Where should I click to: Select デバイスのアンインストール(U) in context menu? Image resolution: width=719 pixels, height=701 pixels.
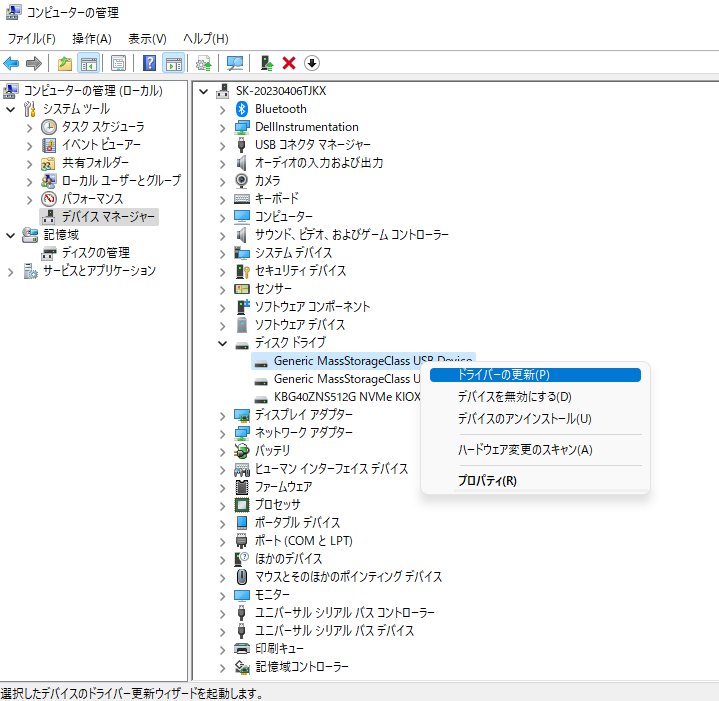pos(524,418)
